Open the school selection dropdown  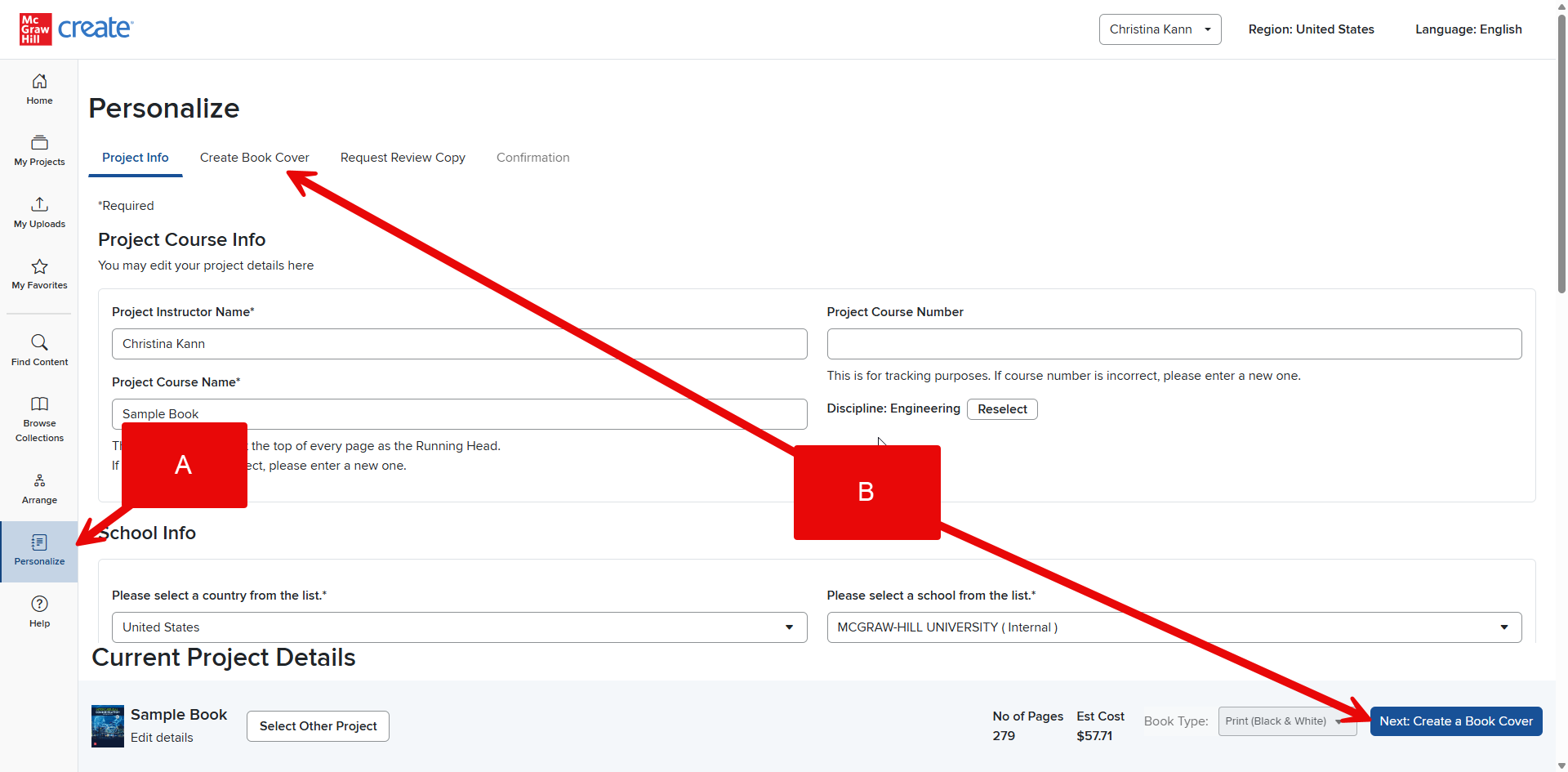[1174, 627]
